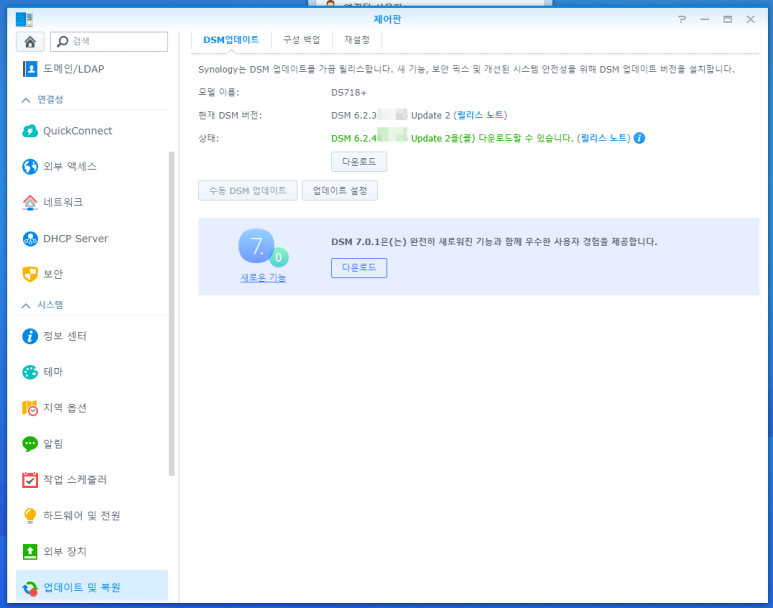This screenshot has width=773, height=608.
Task: Open 작업 스케줄러 calendar icon
Action: click(30, 480)
